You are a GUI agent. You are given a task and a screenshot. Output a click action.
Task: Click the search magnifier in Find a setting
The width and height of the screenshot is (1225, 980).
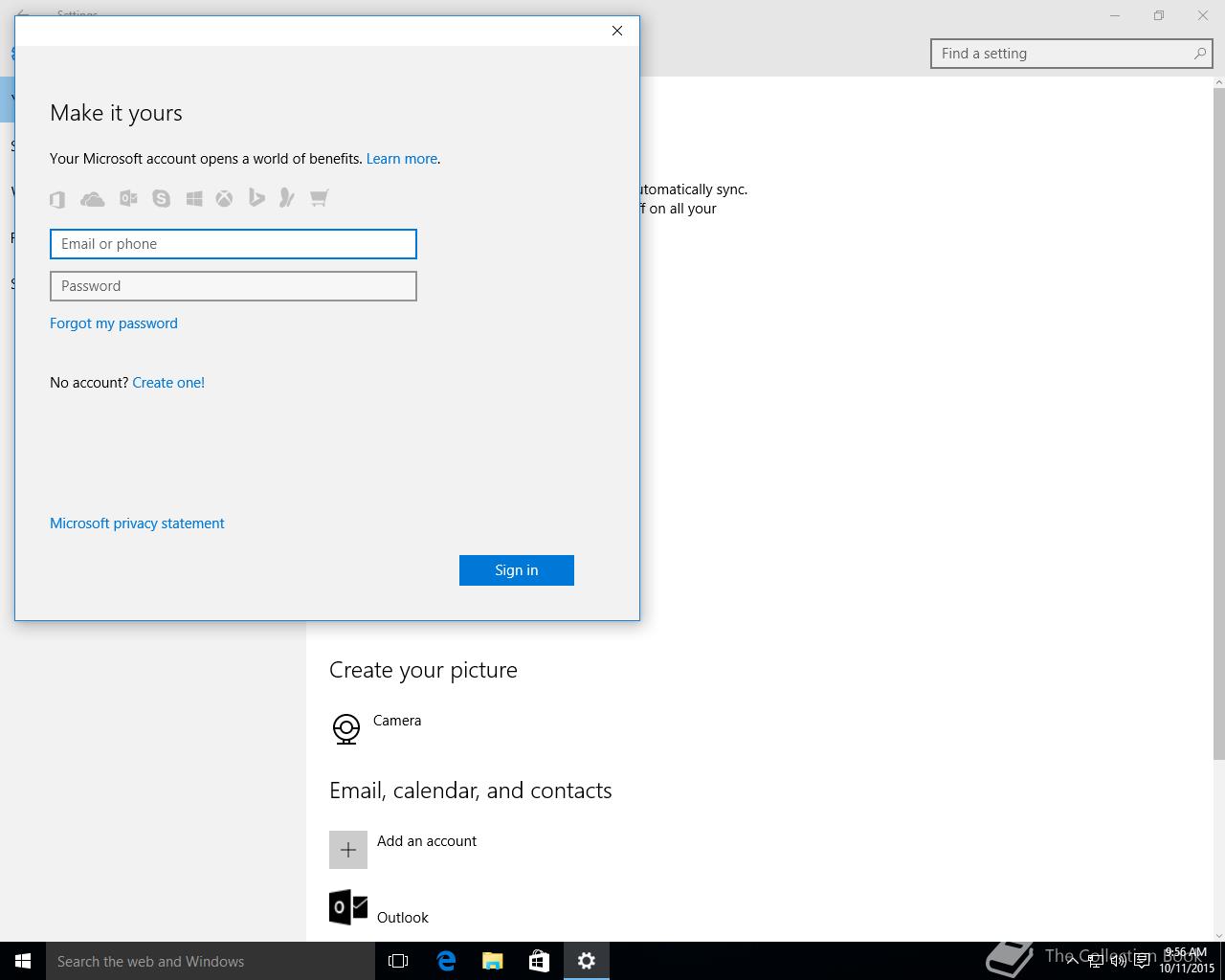(1199, 54)
